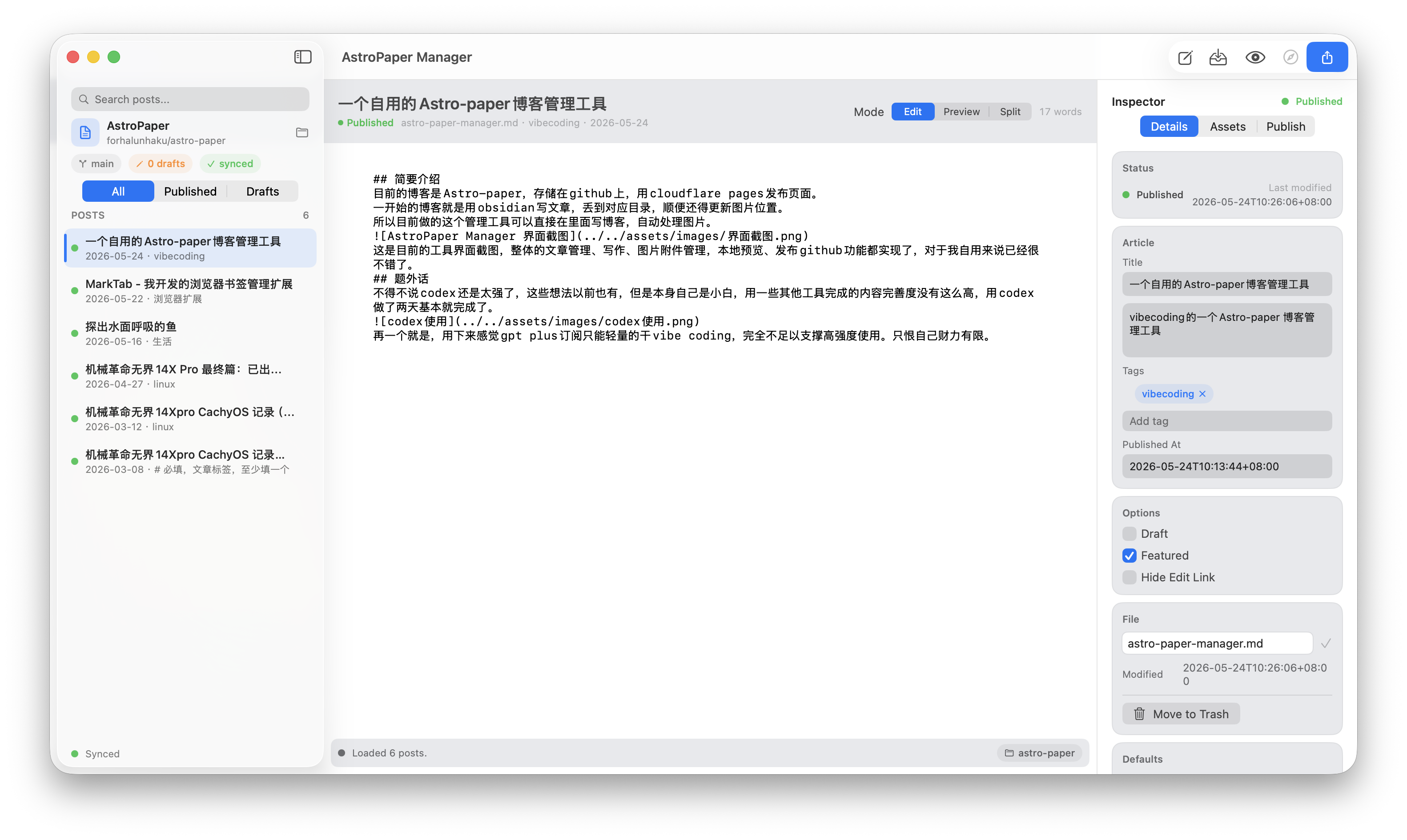Click the '17 words' count
1407x840 pixels.
pos(1060,112)
